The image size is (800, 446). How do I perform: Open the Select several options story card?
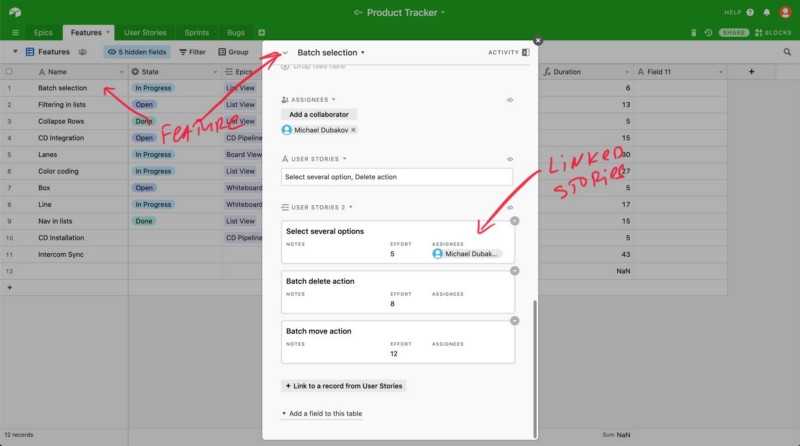coord(397,242)
